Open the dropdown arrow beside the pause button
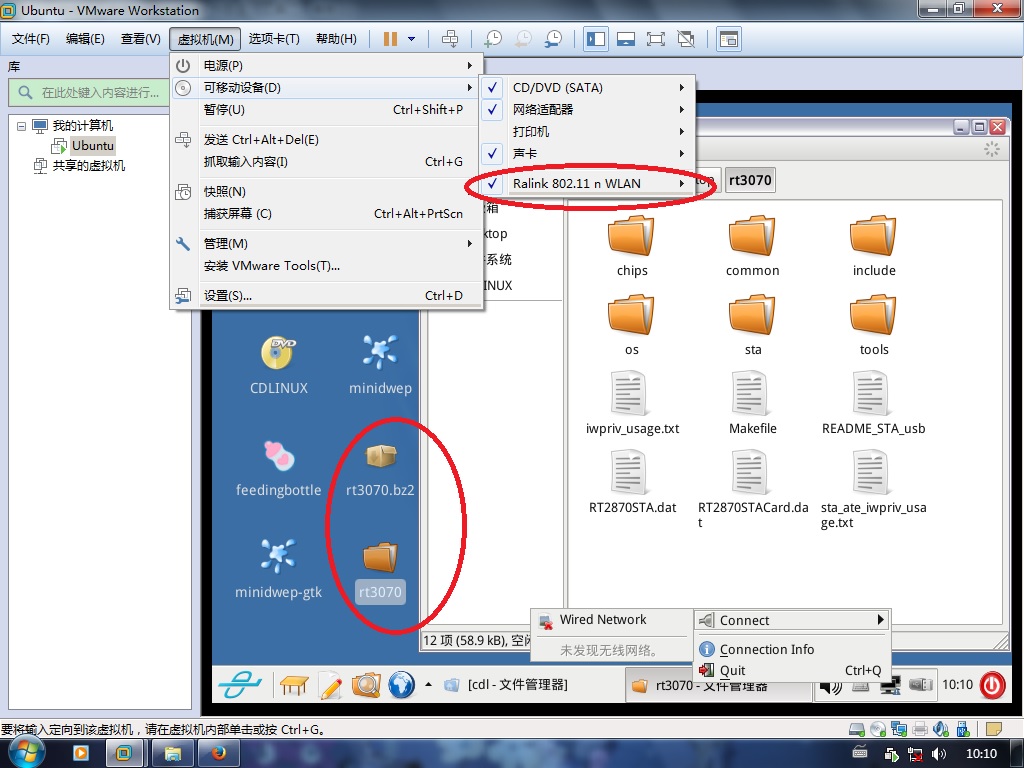This screenshot has width=1024, height=768. click(411, 39)
